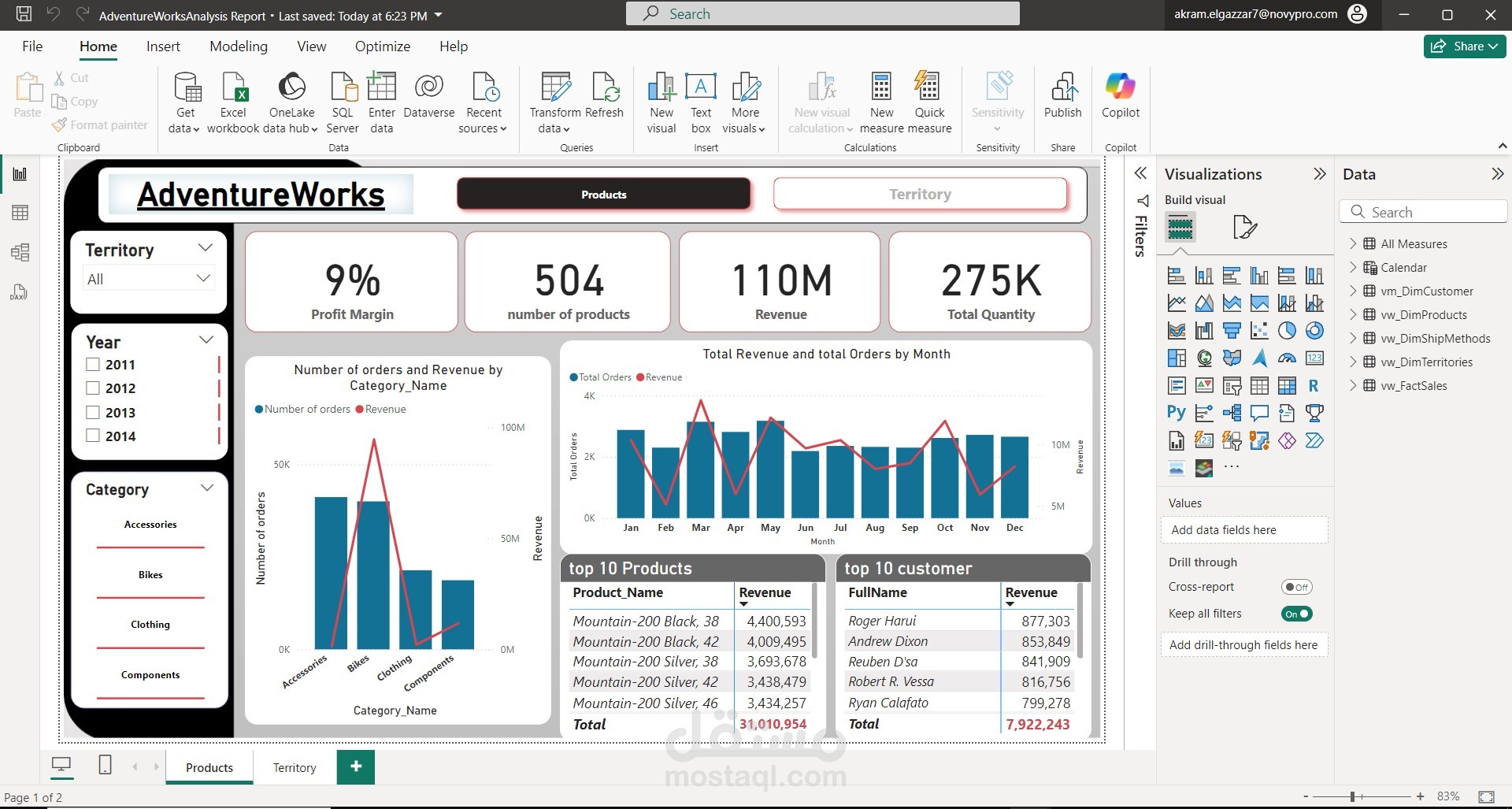1512x809 pixels.
Task: Select the treemap visual
Action: (x=1177, y=358)
